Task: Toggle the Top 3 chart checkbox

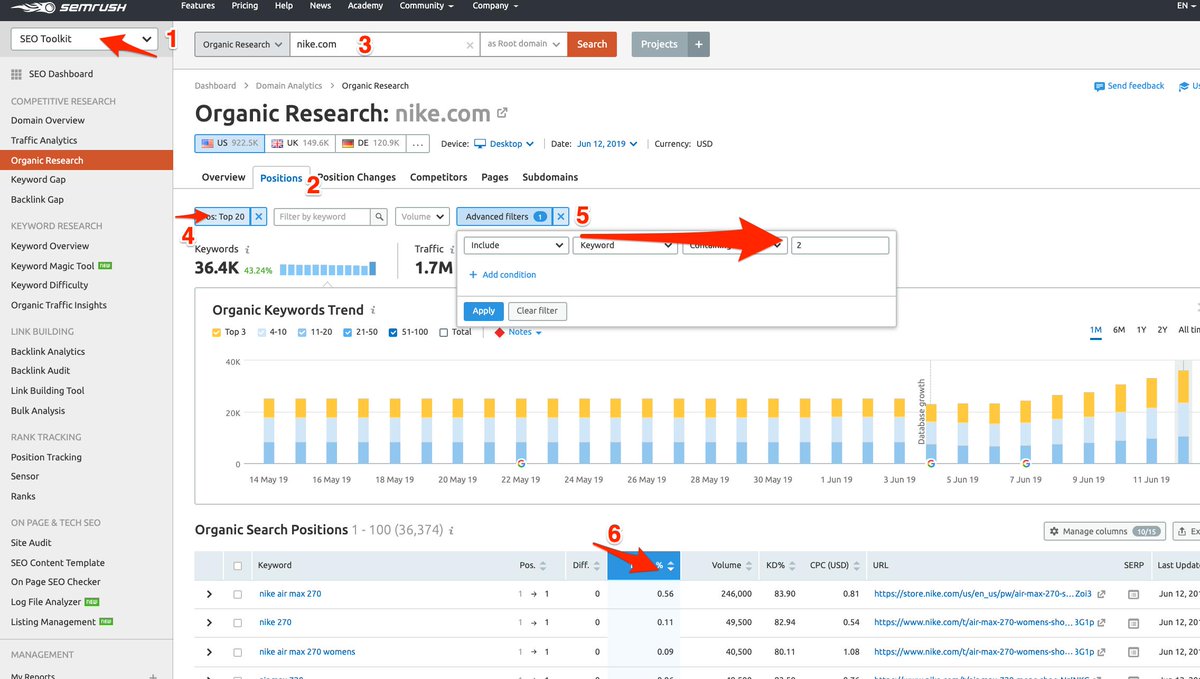Action: point(217,332)
